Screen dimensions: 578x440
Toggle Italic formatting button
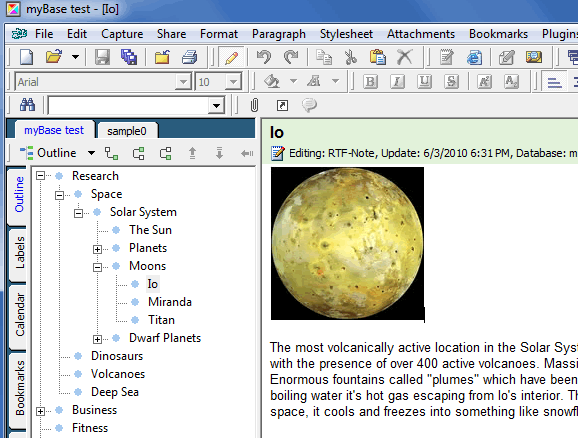397,81
